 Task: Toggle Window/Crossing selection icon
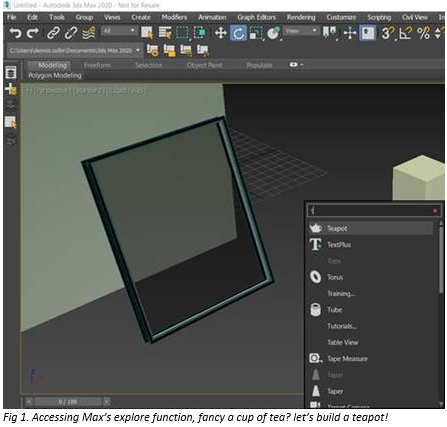point(200,33)
